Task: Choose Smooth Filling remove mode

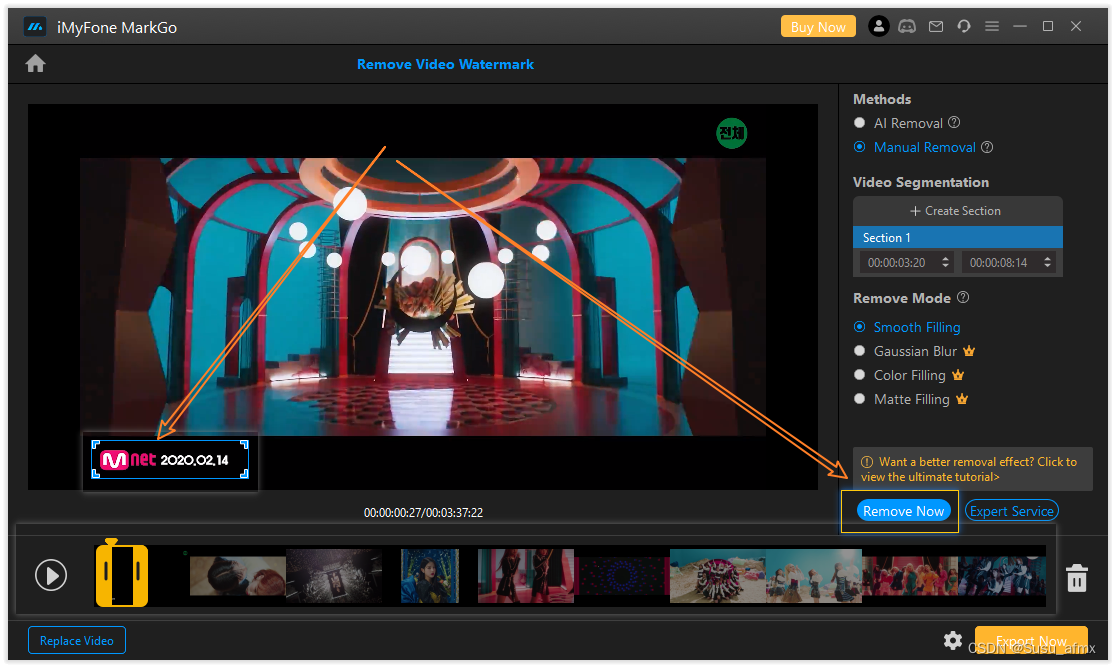Action: click(x=860, y=327)
